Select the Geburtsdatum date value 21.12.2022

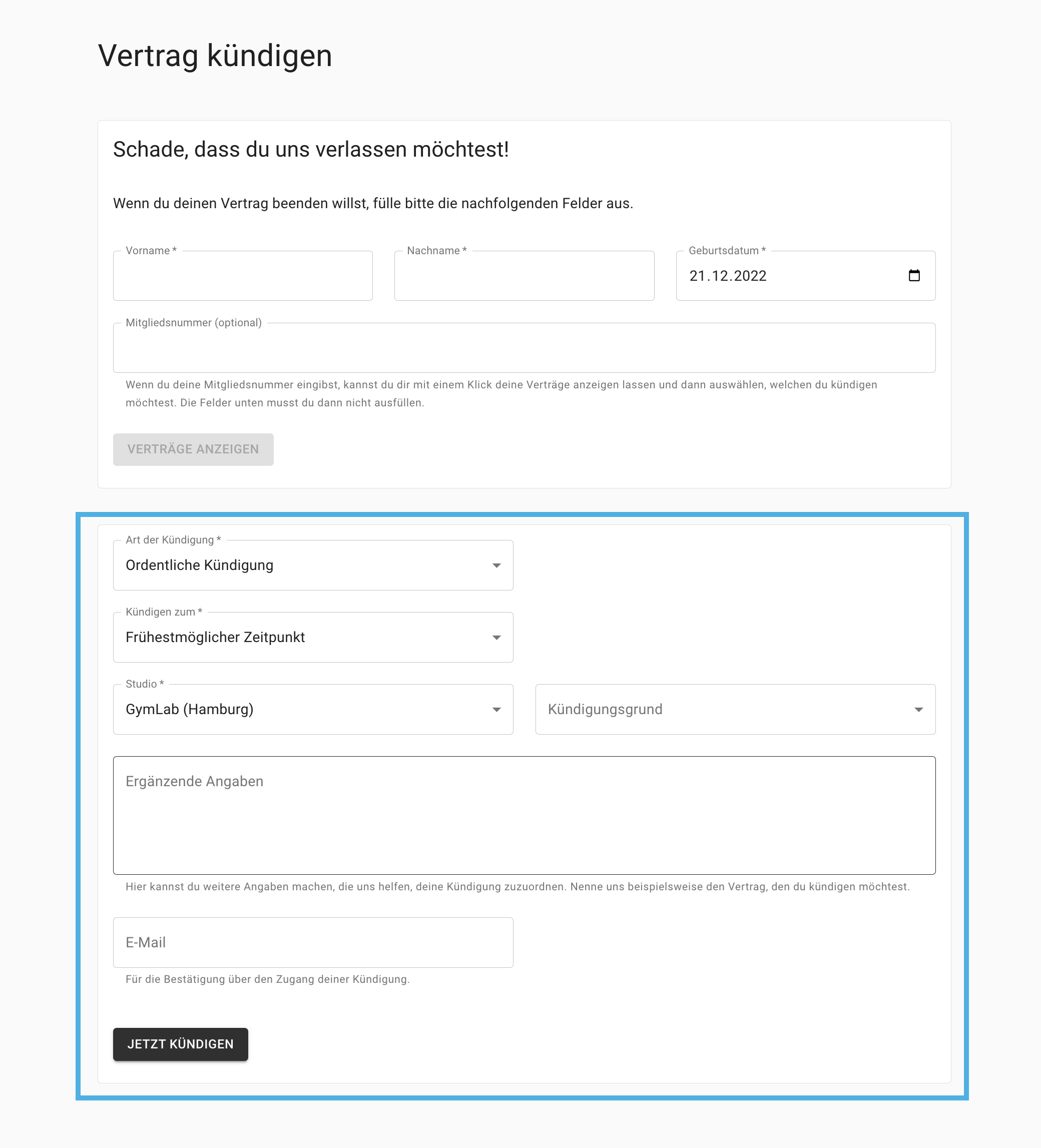(x=728, y=276)
